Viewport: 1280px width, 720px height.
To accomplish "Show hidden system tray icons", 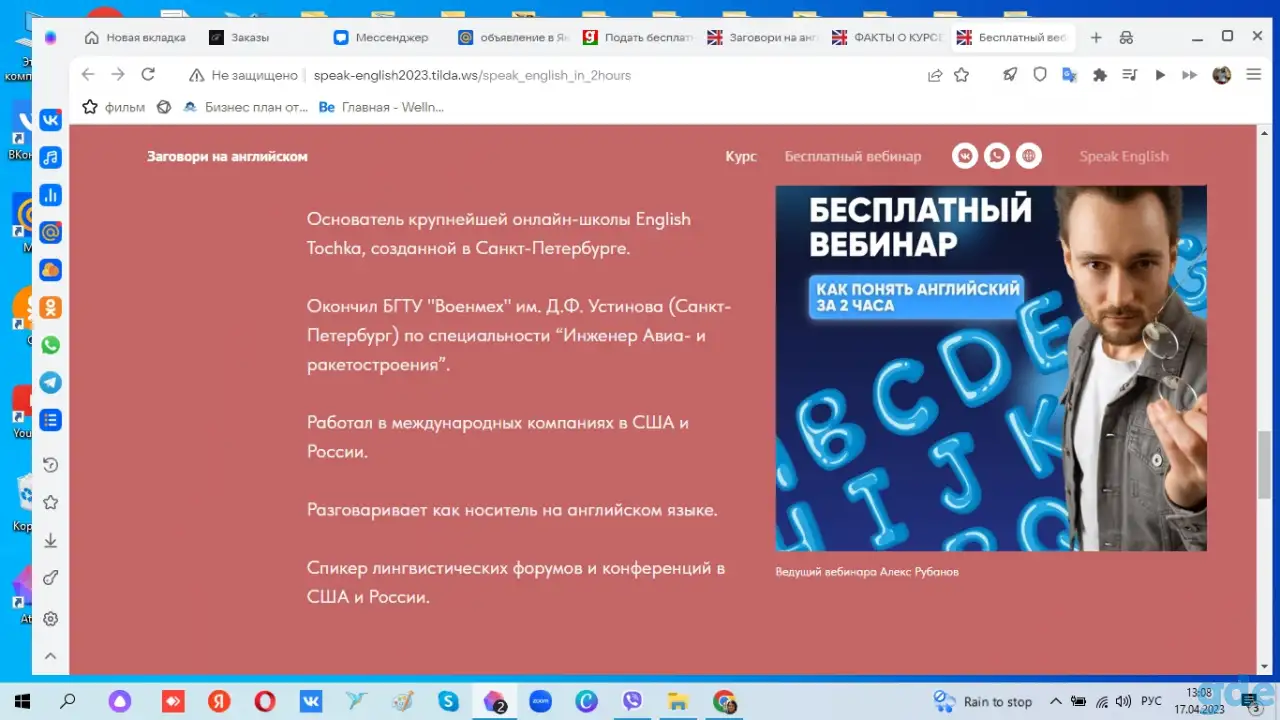I will (x=1055, y=701).
